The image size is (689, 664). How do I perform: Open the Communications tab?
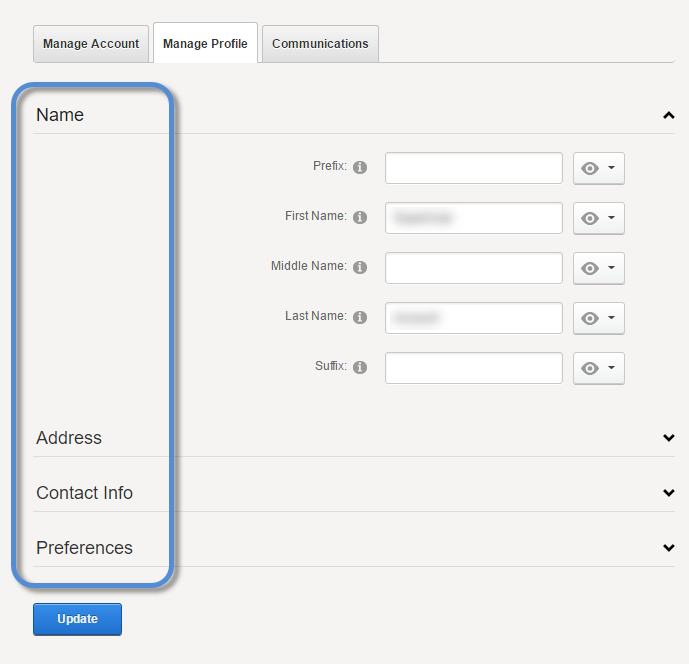pyautogui.click(x=320, y=44)
